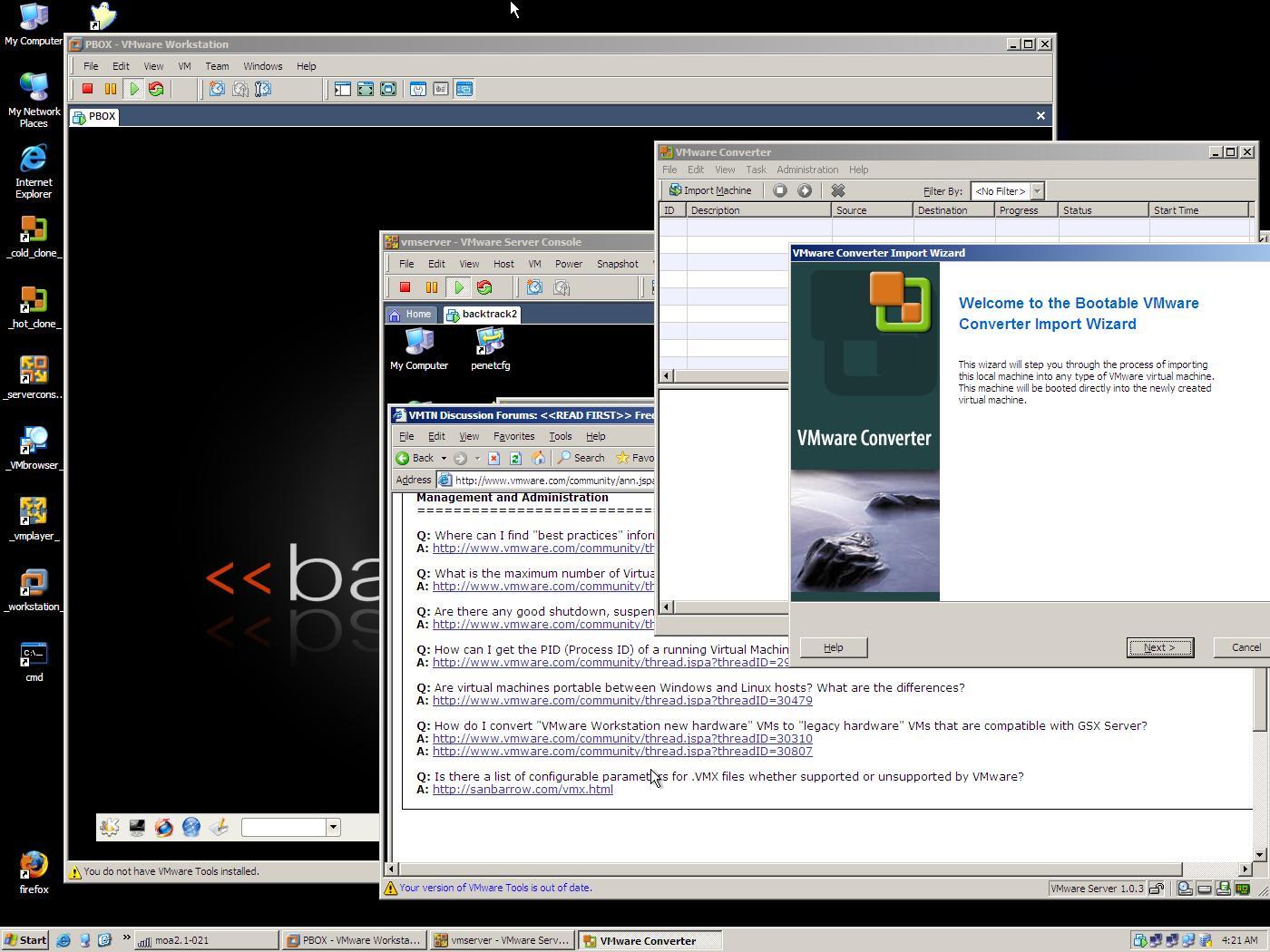1270x952 pixels.
Task: Enter full screen mode in Workstation toolbar
Action: (365, 89)
